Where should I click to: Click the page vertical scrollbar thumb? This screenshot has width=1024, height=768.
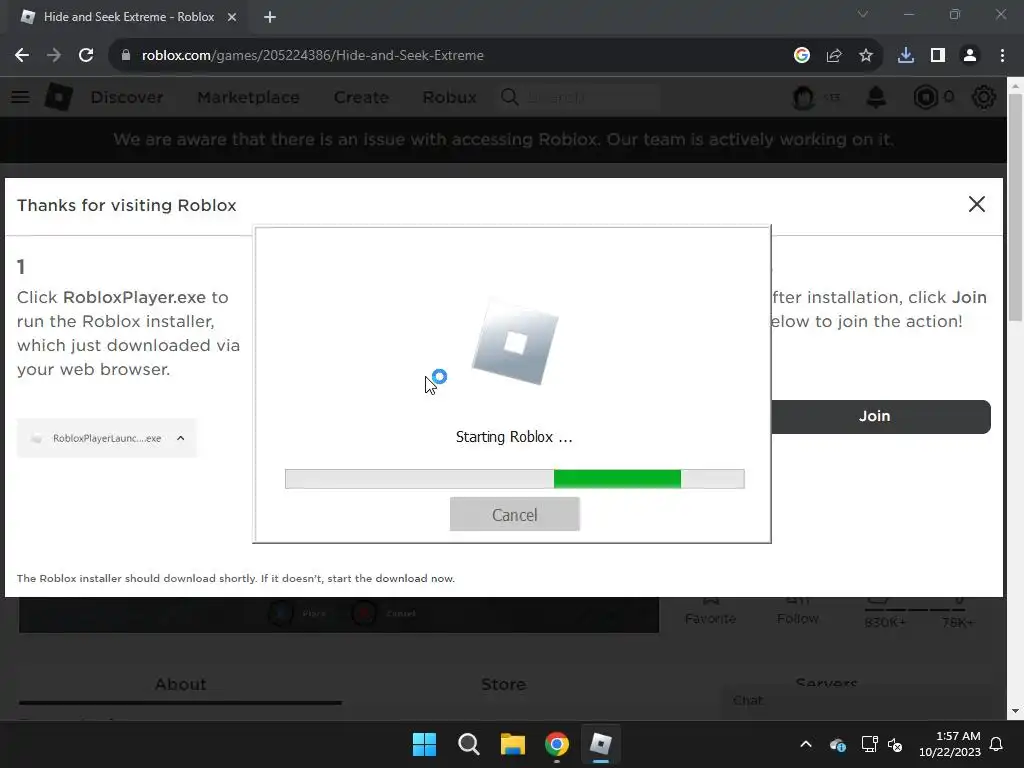1015,207
